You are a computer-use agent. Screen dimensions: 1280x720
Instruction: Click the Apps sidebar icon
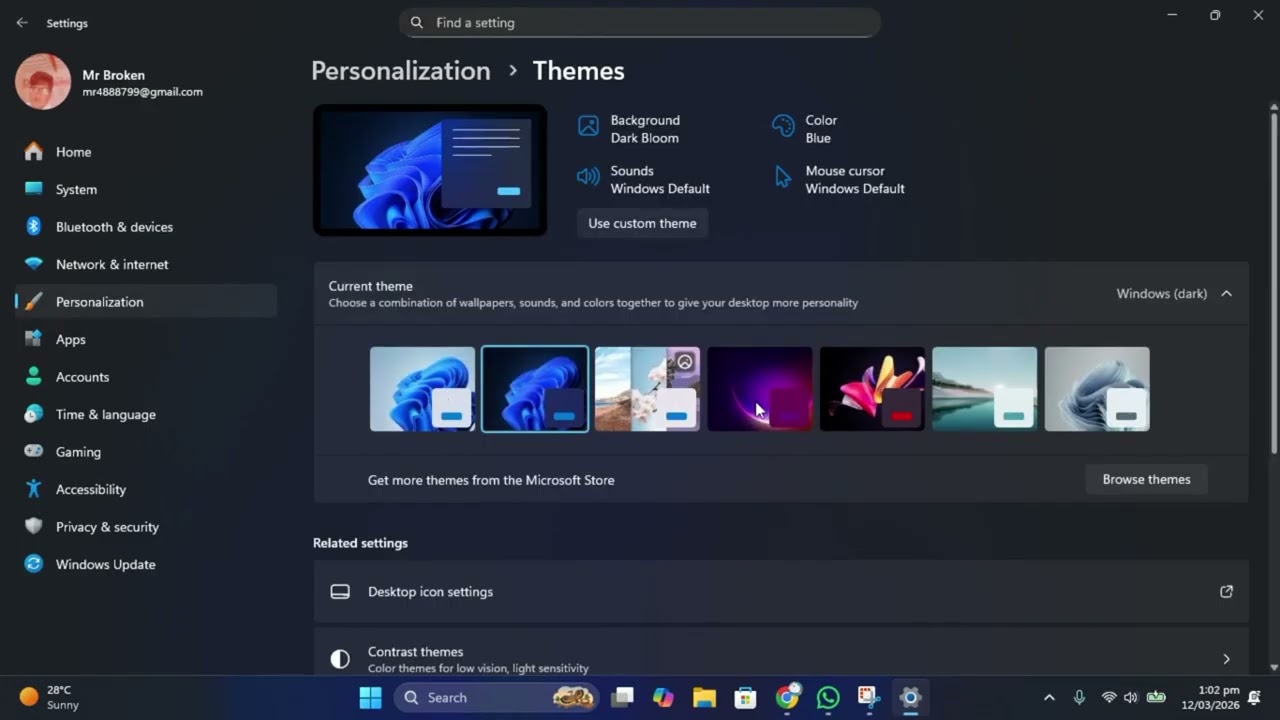point(34,339)
